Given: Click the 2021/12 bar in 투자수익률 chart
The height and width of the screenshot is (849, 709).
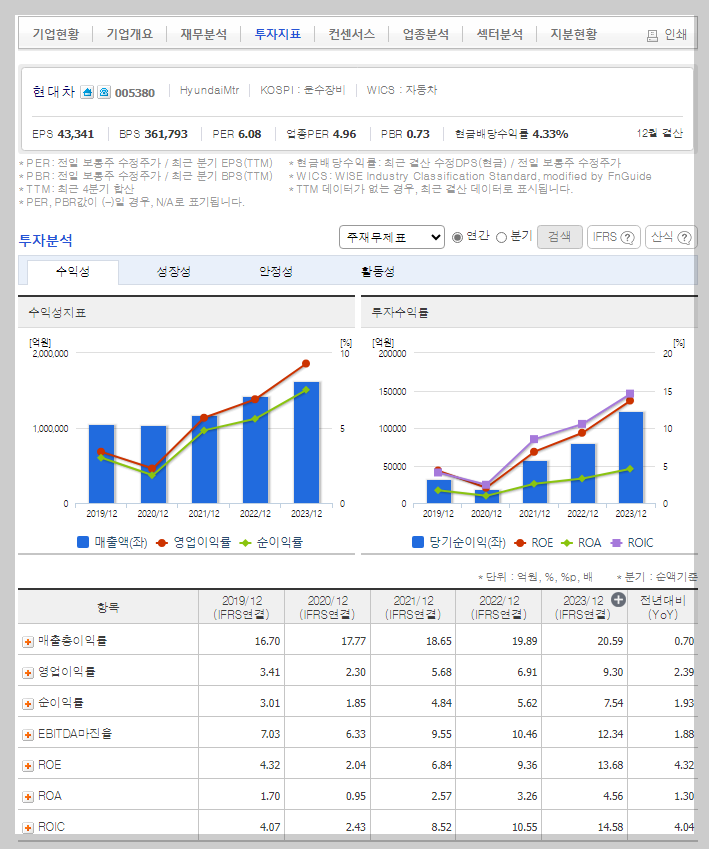Looking at the screenshot, I should pos(535,482).
